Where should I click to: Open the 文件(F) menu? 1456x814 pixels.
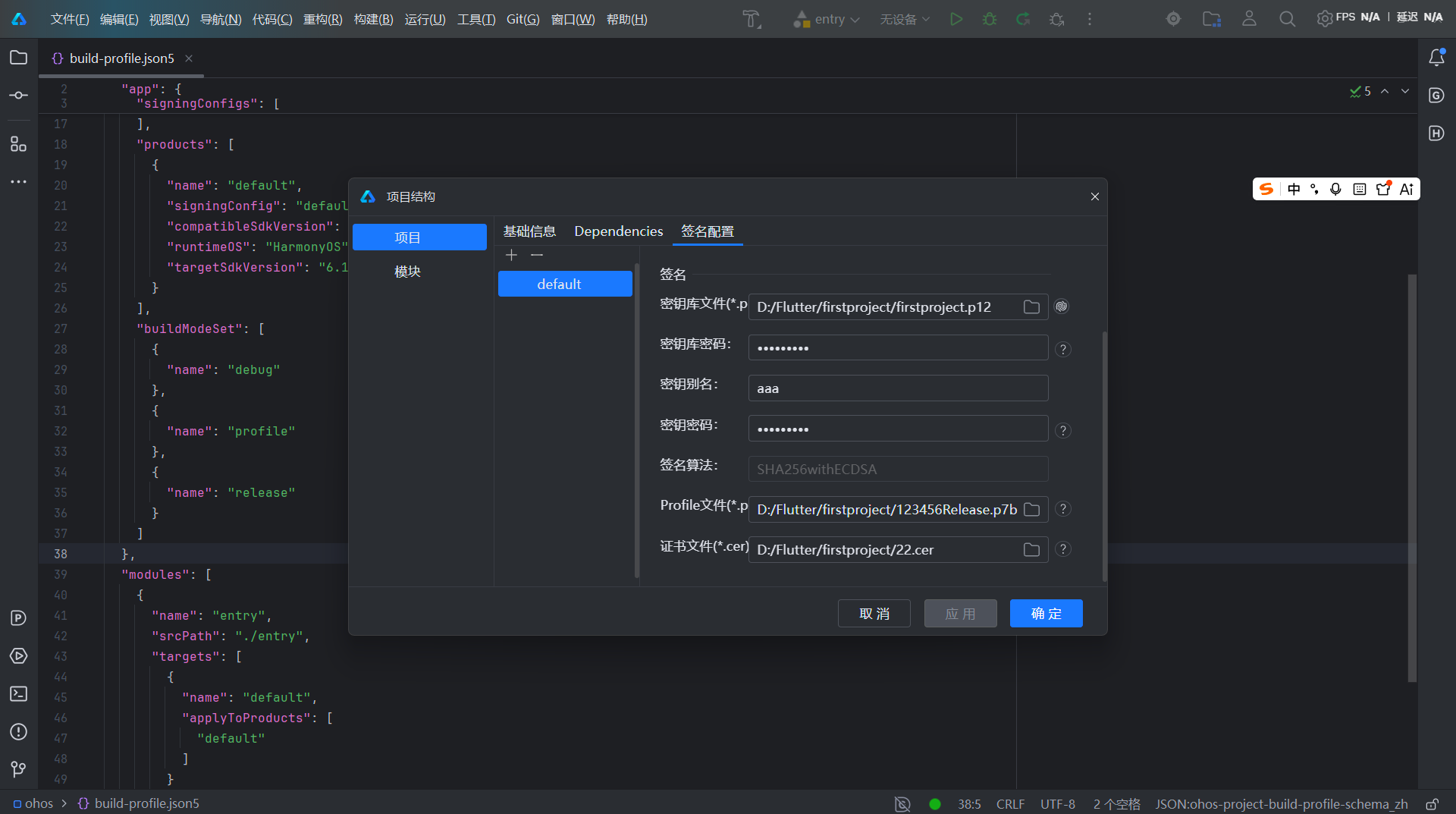tap(70, 19)
